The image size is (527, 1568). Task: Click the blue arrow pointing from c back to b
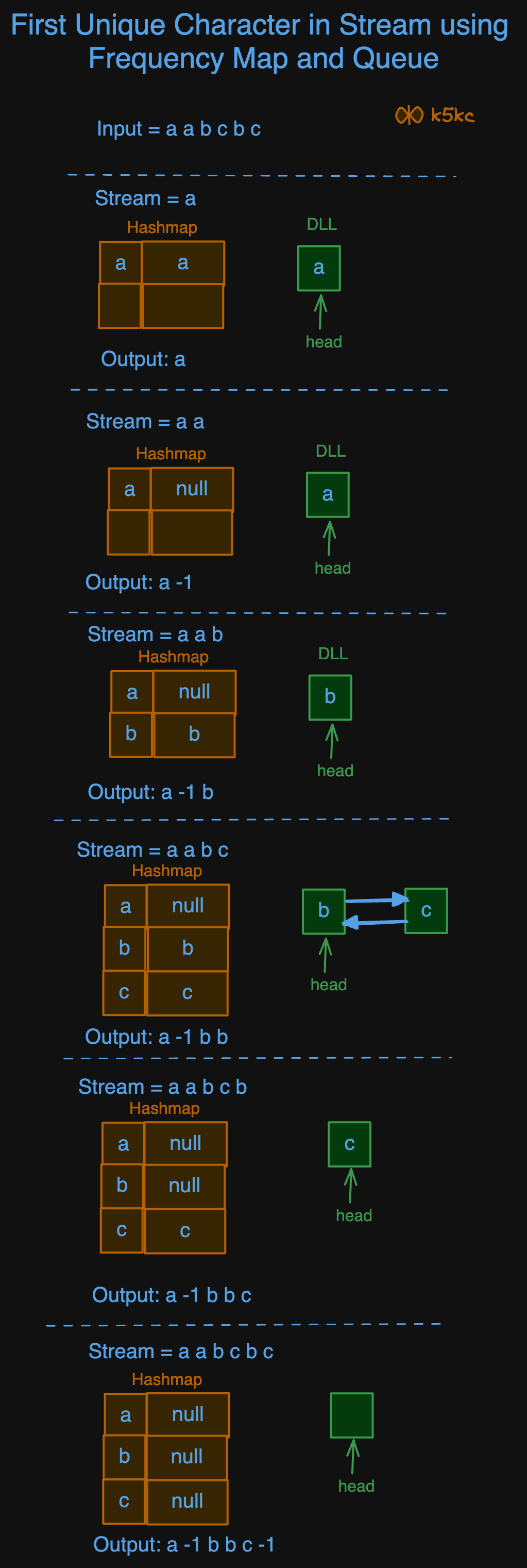376,923
